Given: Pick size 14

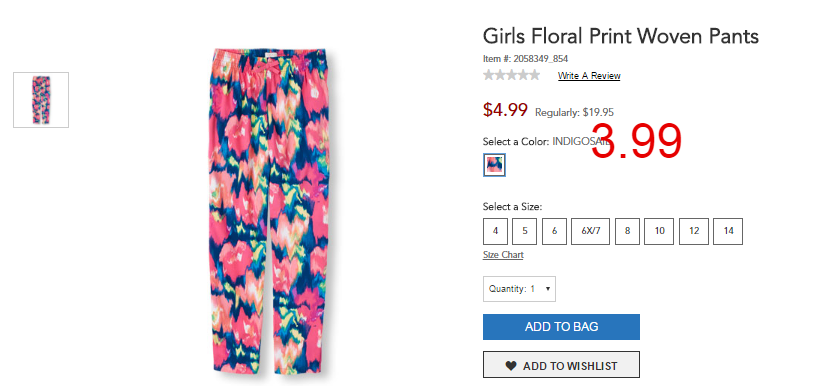Looking at the screenshot, I should (x=728, y=231).
